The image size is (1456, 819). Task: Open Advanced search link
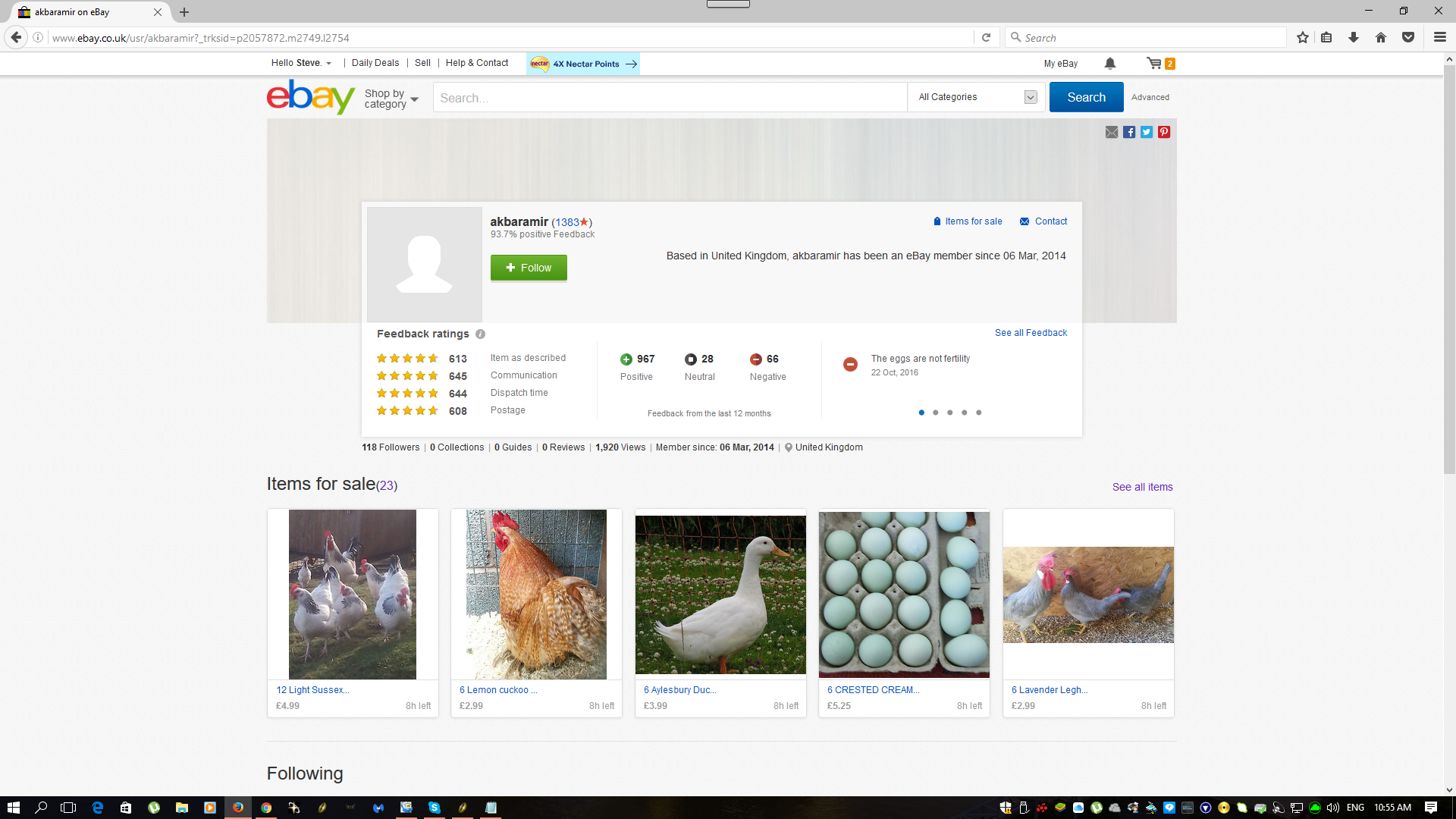(x=1150, y=97)
